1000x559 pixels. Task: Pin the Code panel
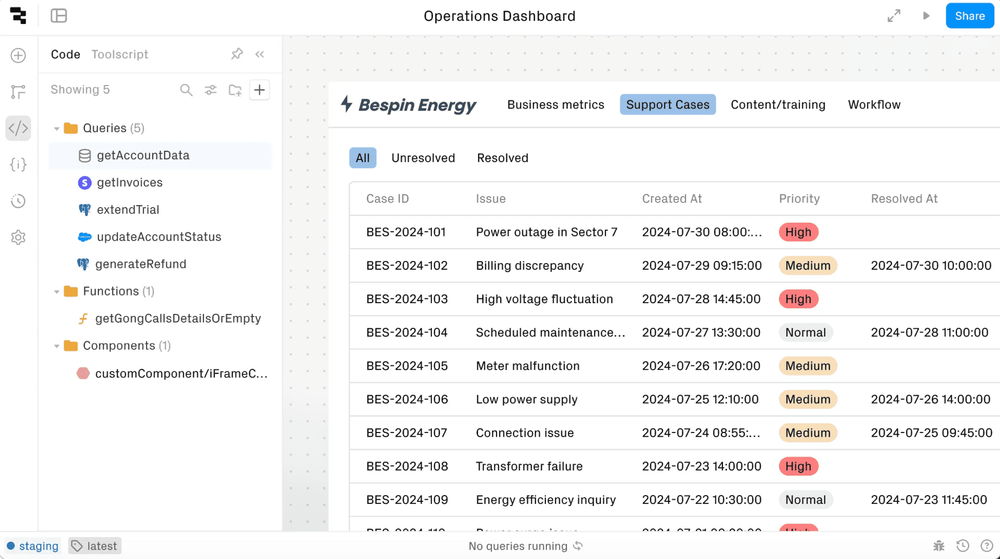[237, 54]
